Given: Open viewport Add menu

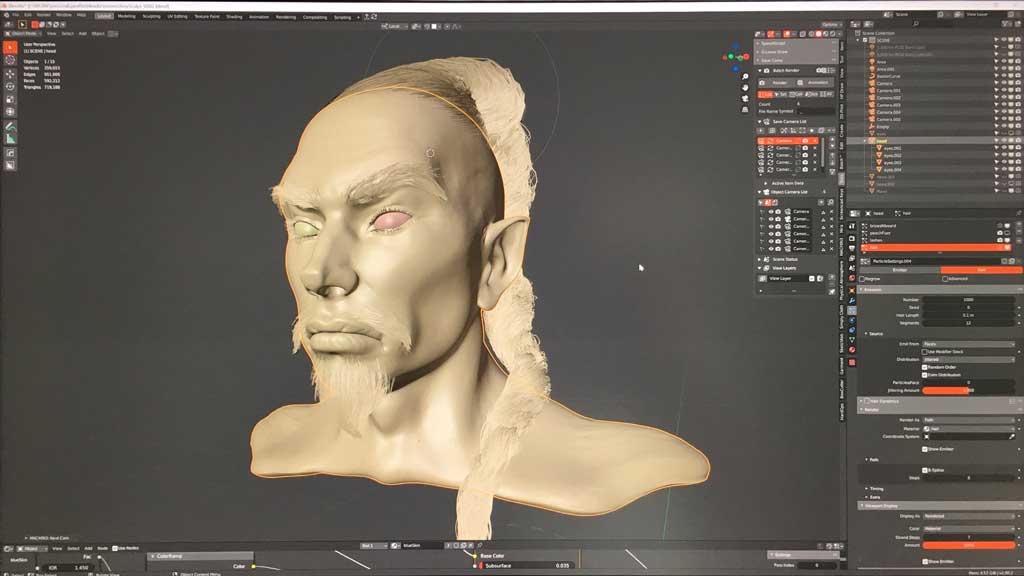Looking at the screenshot, I should [82, 33].
